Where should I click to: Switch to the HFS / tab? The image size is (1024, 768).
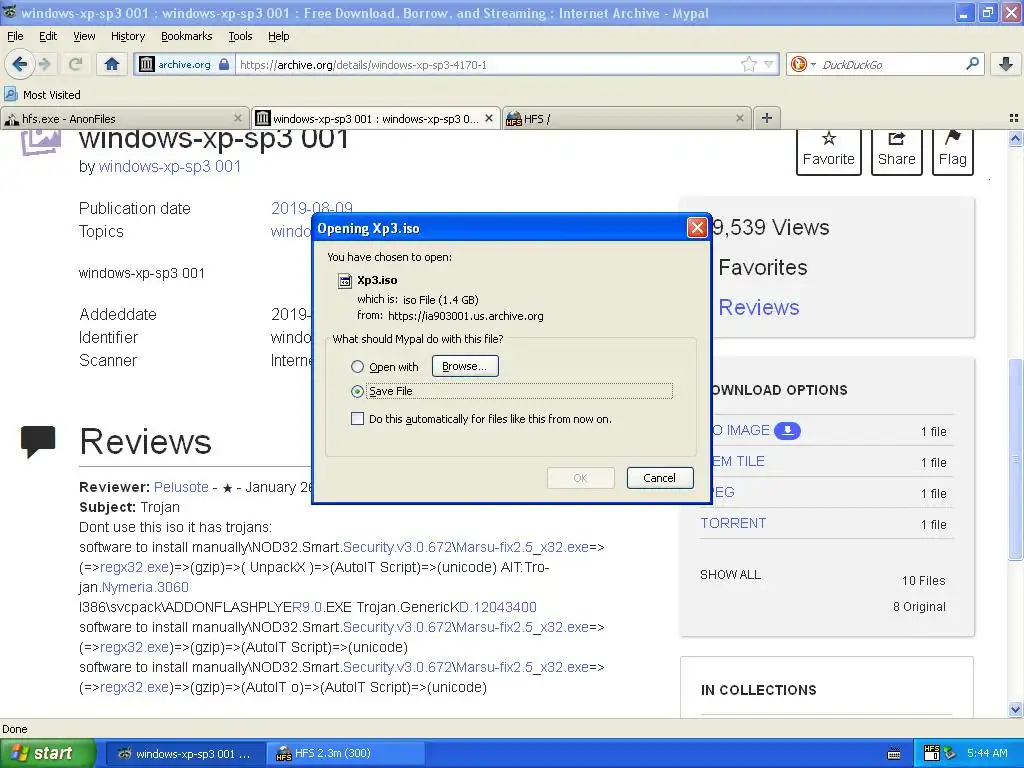(x=626, y=118)
